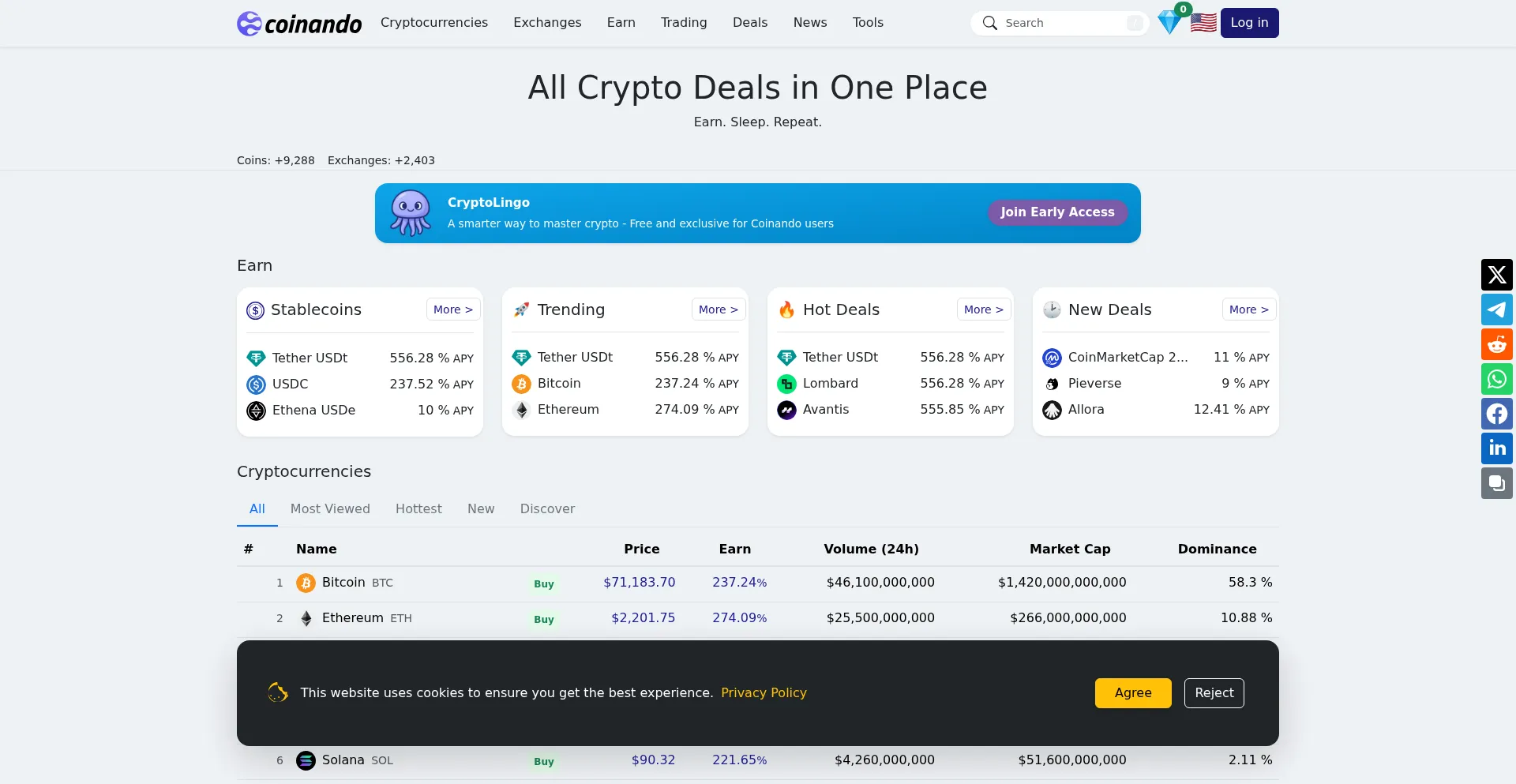Open the diamond rewards icon
The image size is (1516, 784).
click(1169, 22)
